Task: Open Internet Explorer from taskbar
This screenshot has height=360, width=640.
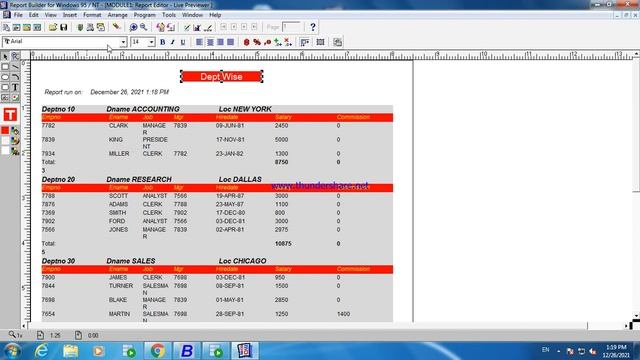Action: click(41, 351)
